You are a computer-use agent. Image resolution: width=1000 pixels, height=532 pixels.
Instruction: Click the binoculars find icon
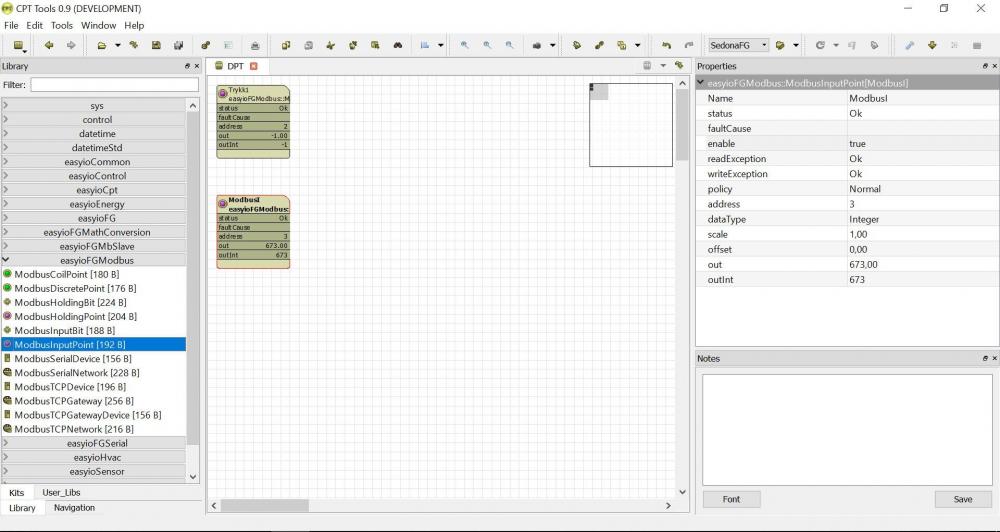(397, 45)
